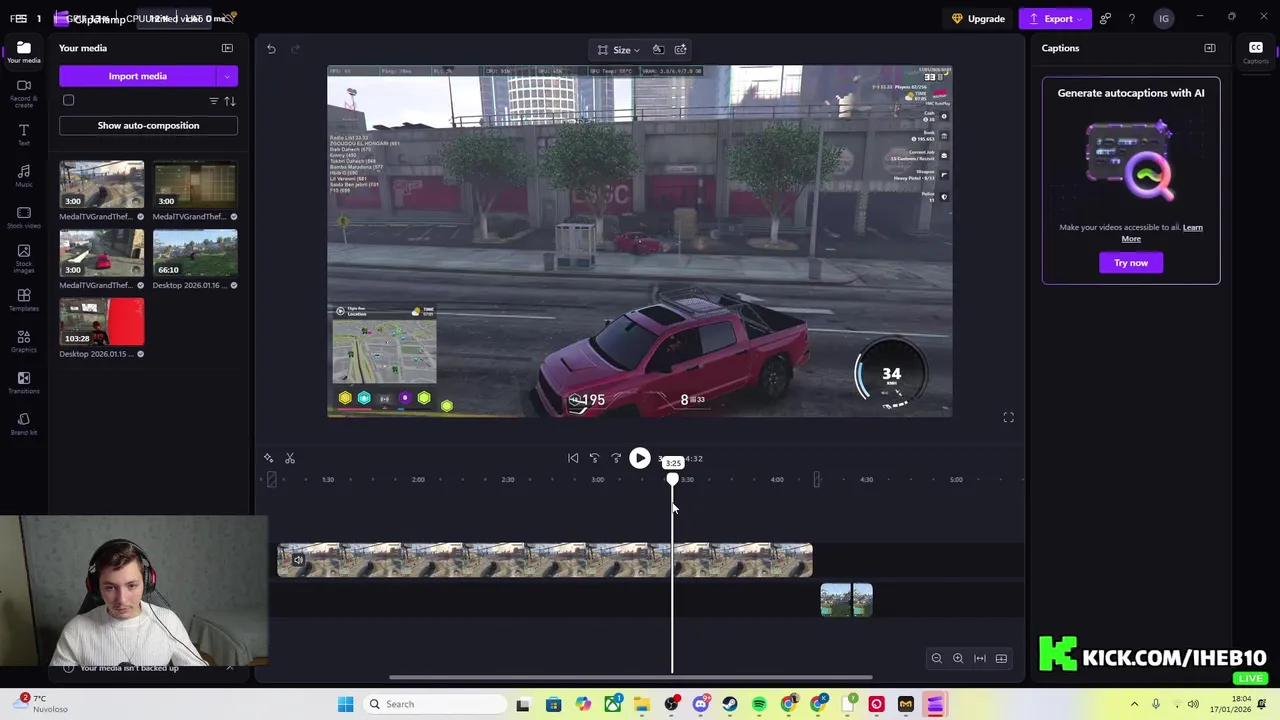Click the Export button
Image resolution: width=1280 pixels, height=720 pixels.
pos(1056,18)
